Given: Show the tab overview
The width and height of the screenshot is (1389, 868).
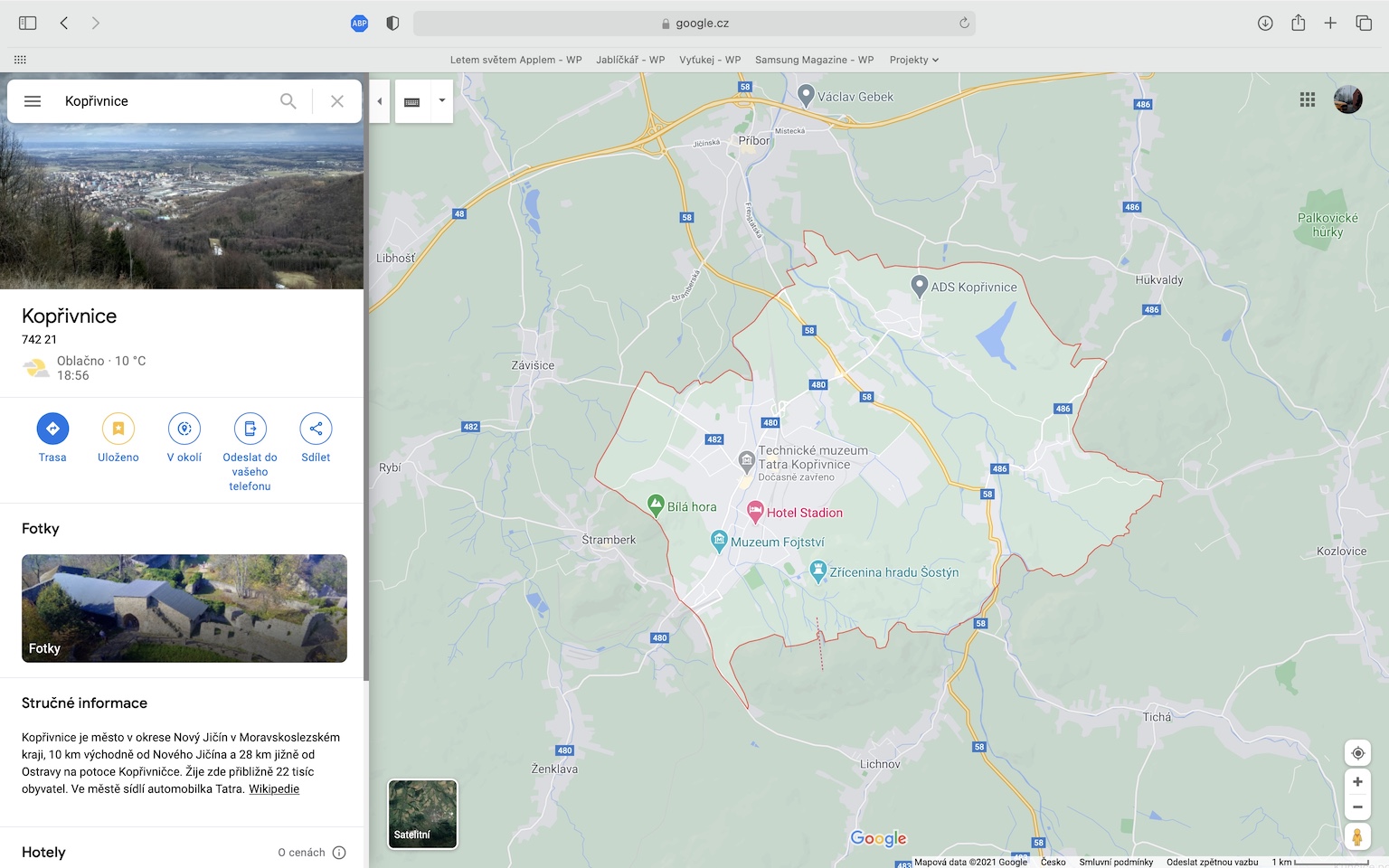Looking at the screenshot, I should [1364, 24].
